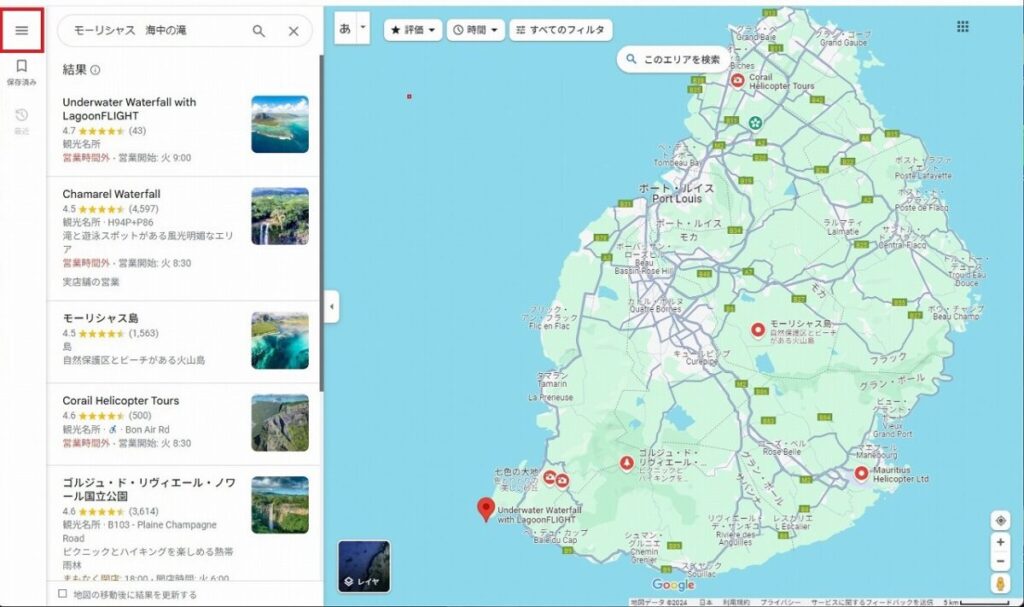The height and width of the screenshot is (607, 1024).
Task: Open the input method dropdown arrow
Action: (x=363, y=28)
